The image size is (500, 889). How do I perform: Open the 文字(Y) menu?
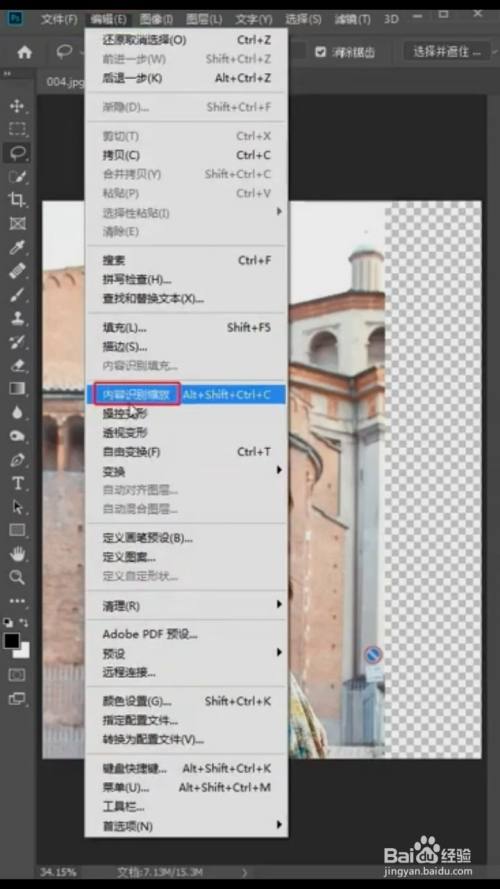pyautogui.click(x=253, y=19)
